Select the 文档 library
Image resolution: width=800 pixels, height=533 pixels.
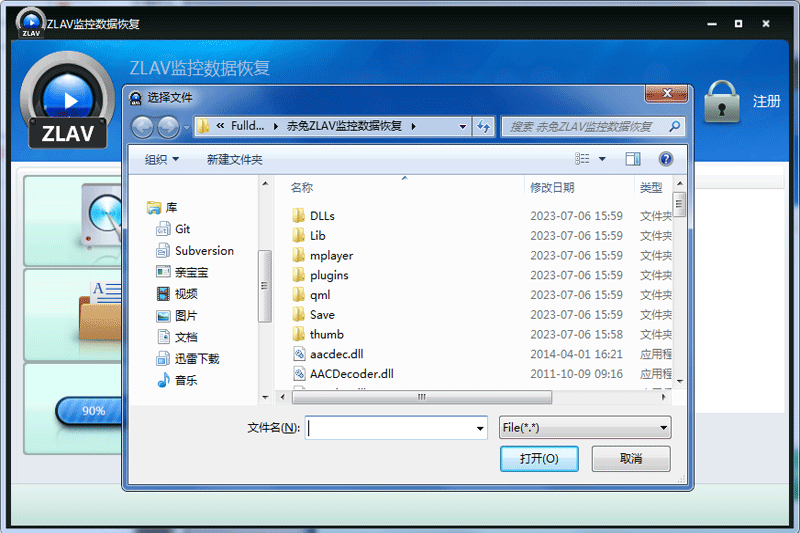(x=177, y=337)
